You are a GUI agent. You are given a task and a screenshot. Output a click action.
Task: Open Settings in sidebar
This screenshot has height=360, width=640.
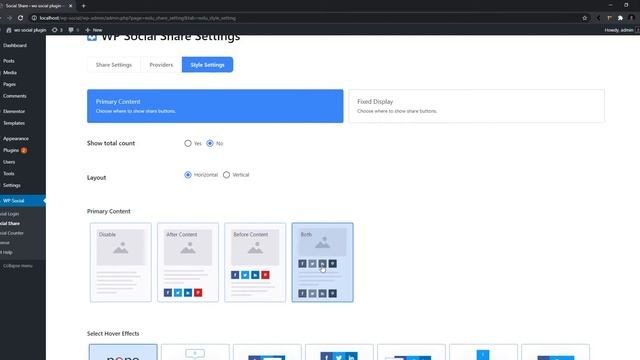pos(11,185)
